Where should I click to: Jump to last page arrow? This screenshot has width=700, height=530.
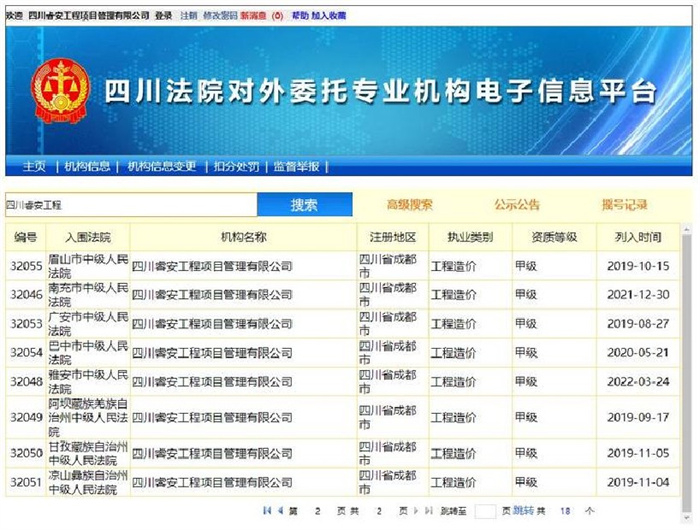429,510
